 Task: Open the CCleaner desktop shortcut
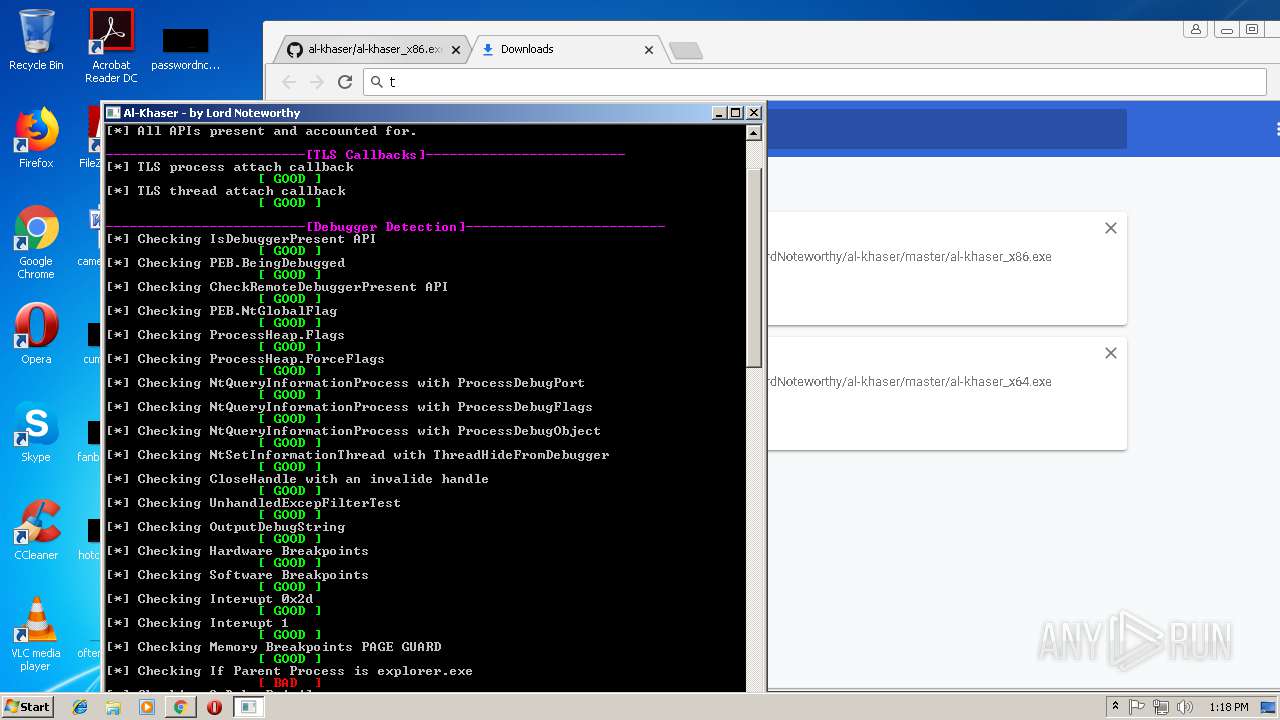tap(36, 530)
